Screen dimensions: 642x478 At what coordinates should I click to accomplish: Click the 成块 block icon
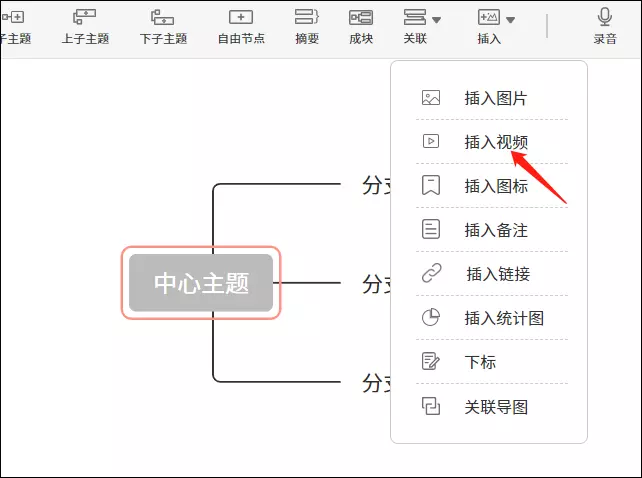[360, 17]
